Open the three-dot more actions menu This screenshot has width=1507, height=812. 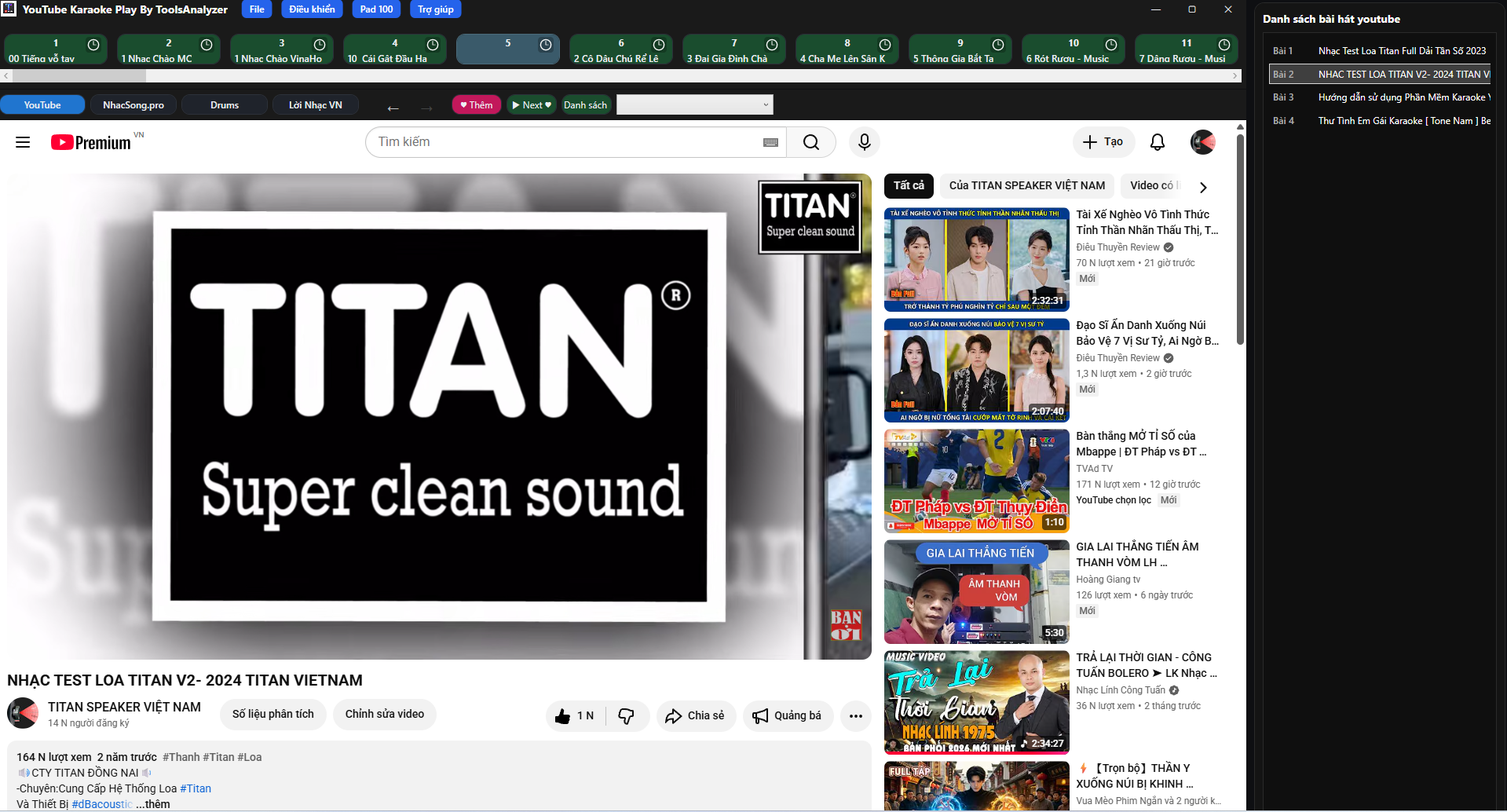pos(856,715)
